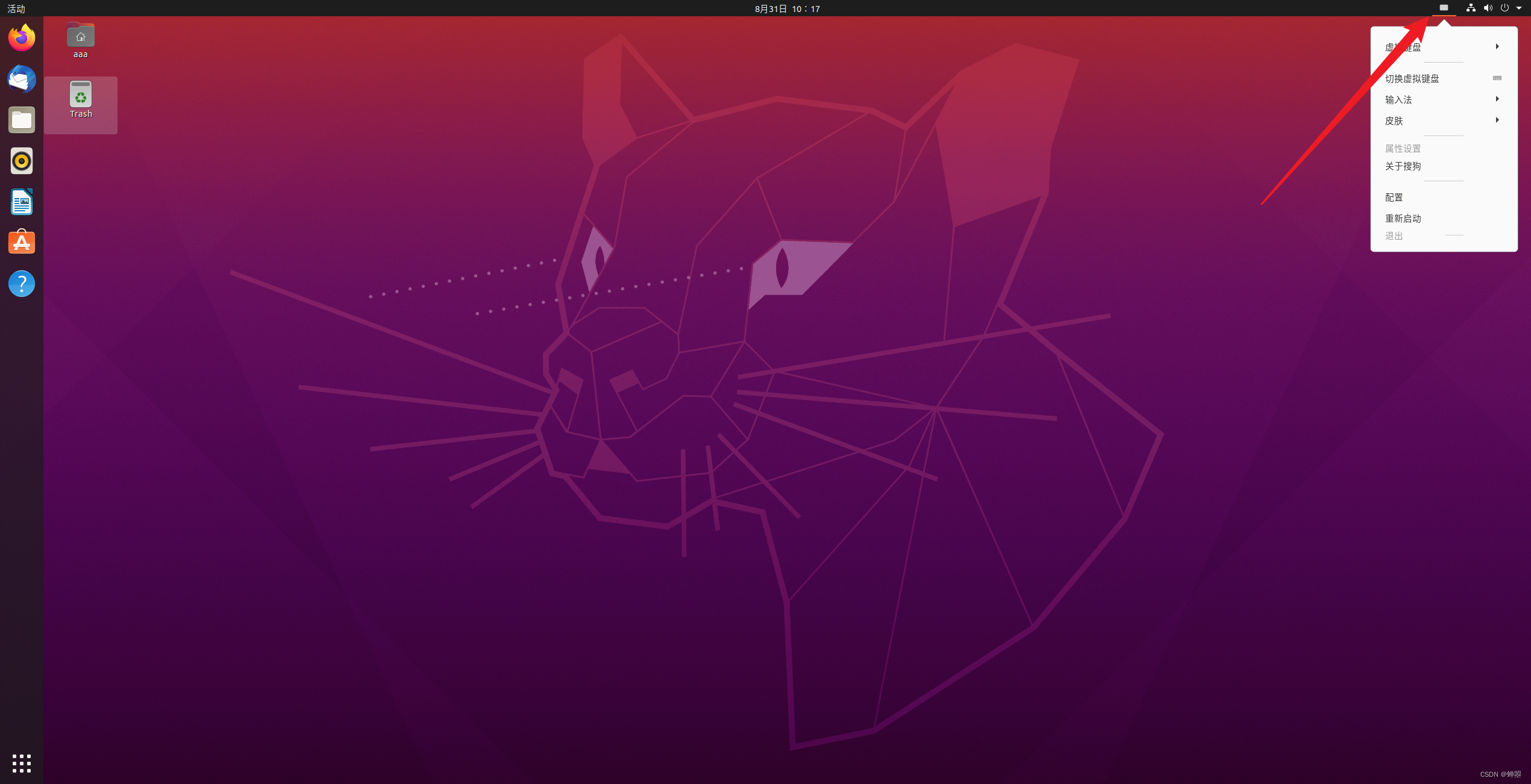
Task: Expand the 皮肤 submenu arrow
Action: click(x=1497, y=120)
